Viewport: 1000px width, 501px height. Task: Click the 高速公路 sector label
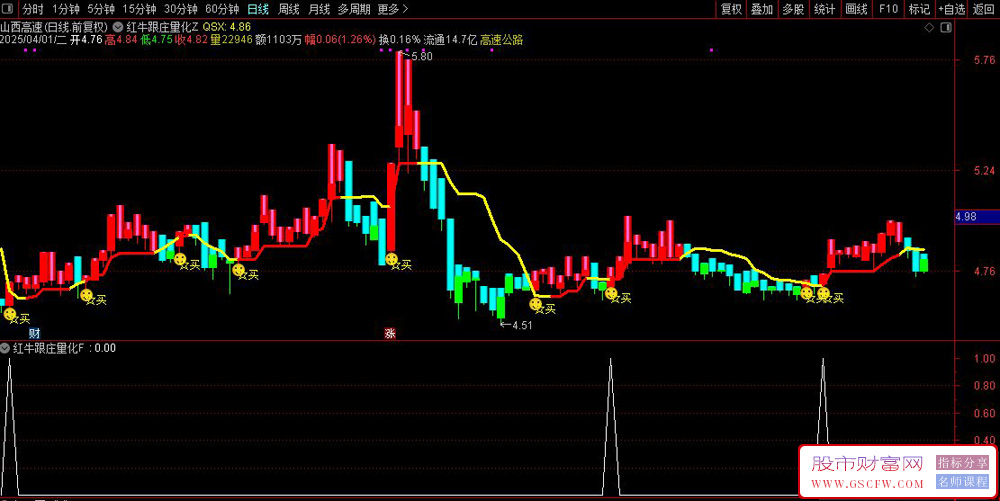[501, 40]
